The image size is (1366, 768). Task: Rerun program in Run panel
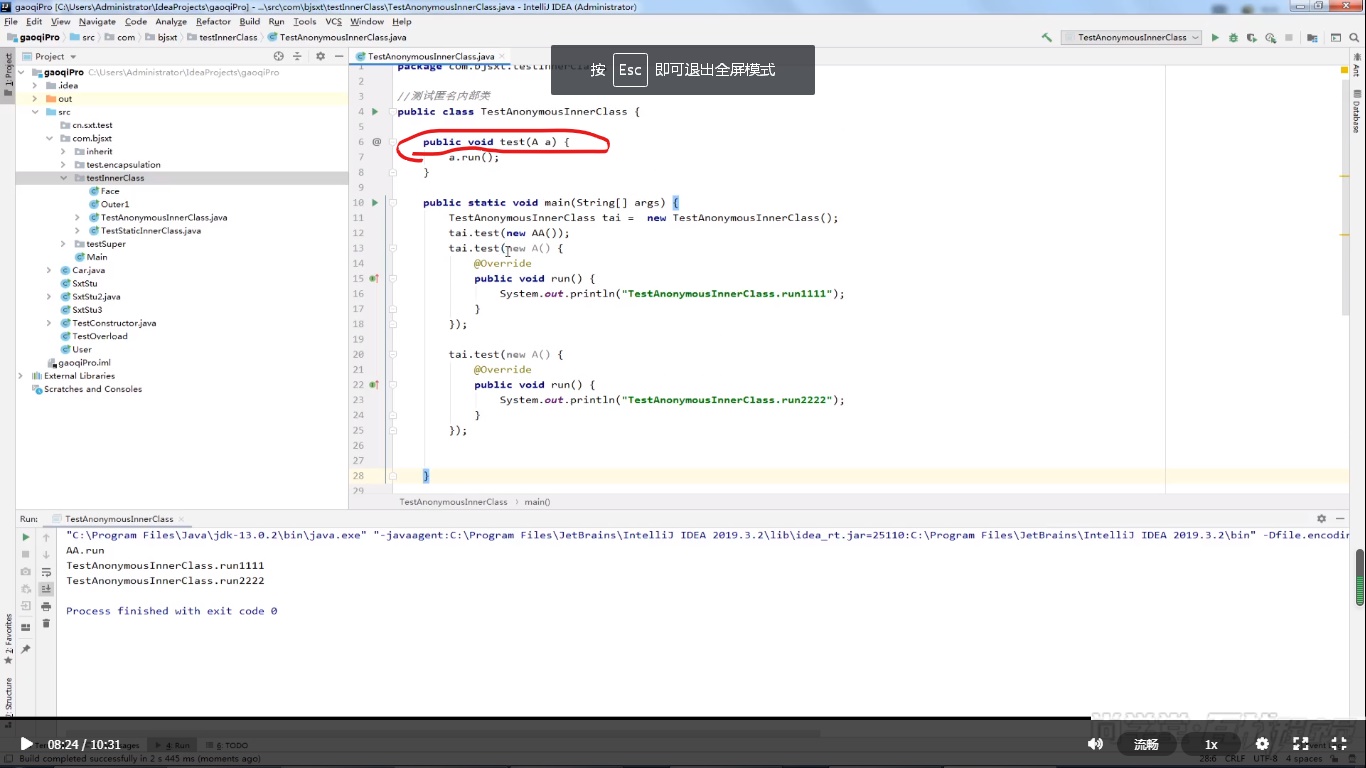tap(26, 537)
